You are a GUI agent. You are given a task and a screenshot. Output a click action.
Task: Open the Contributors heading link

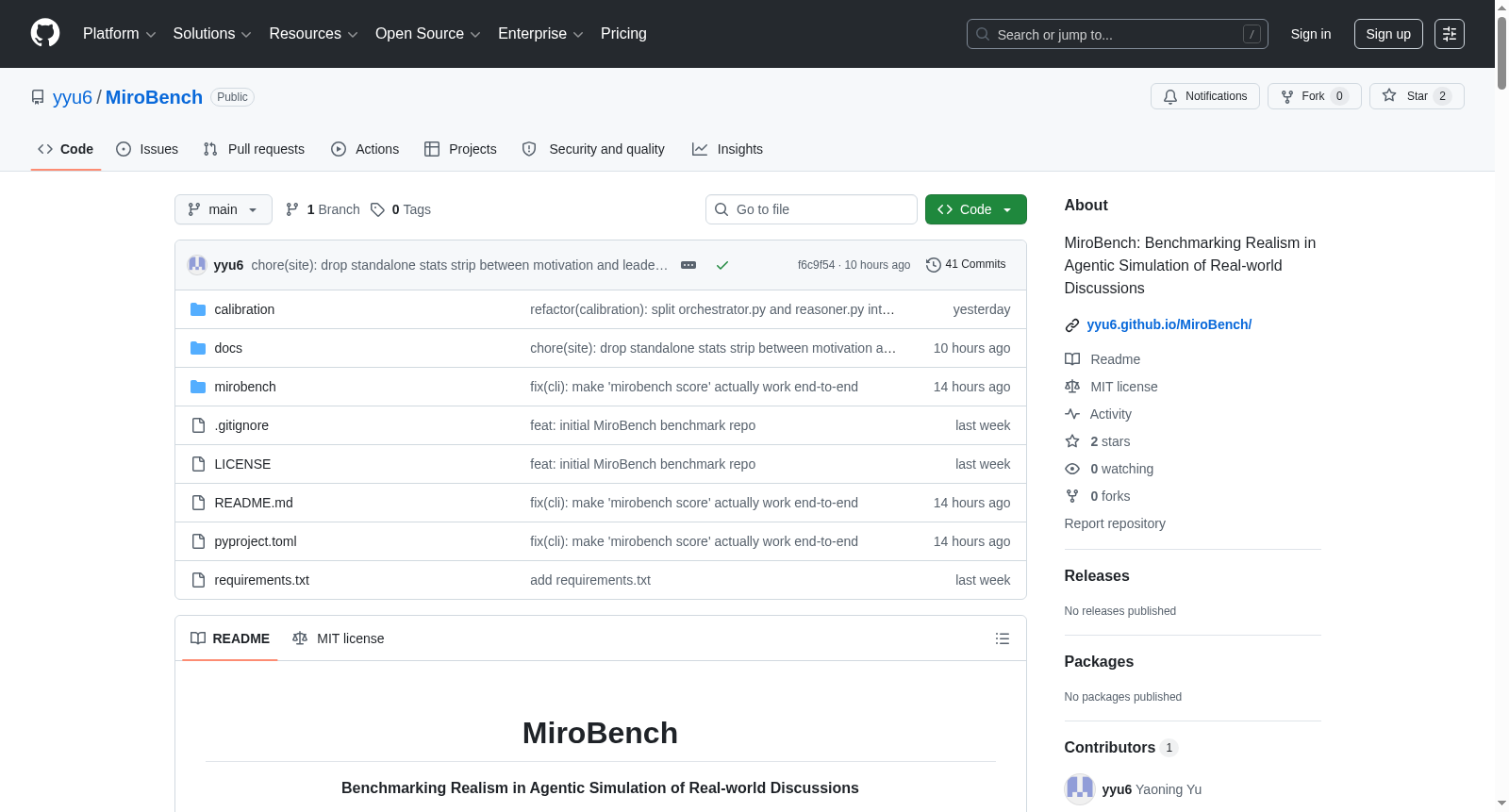(x=1121, y=748)
